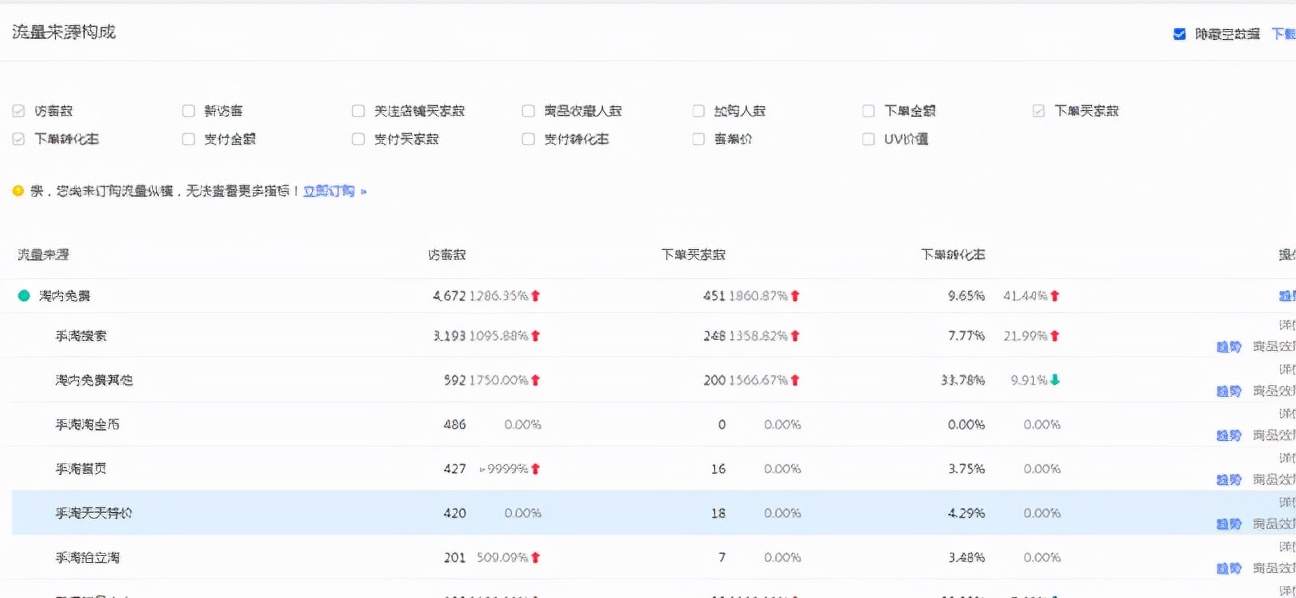Image resolution: width=1296 pixels, height=598 pixels.
Task: Open 趋势 link for 手淘搜索 row
Action: (x=1228, y=347)
